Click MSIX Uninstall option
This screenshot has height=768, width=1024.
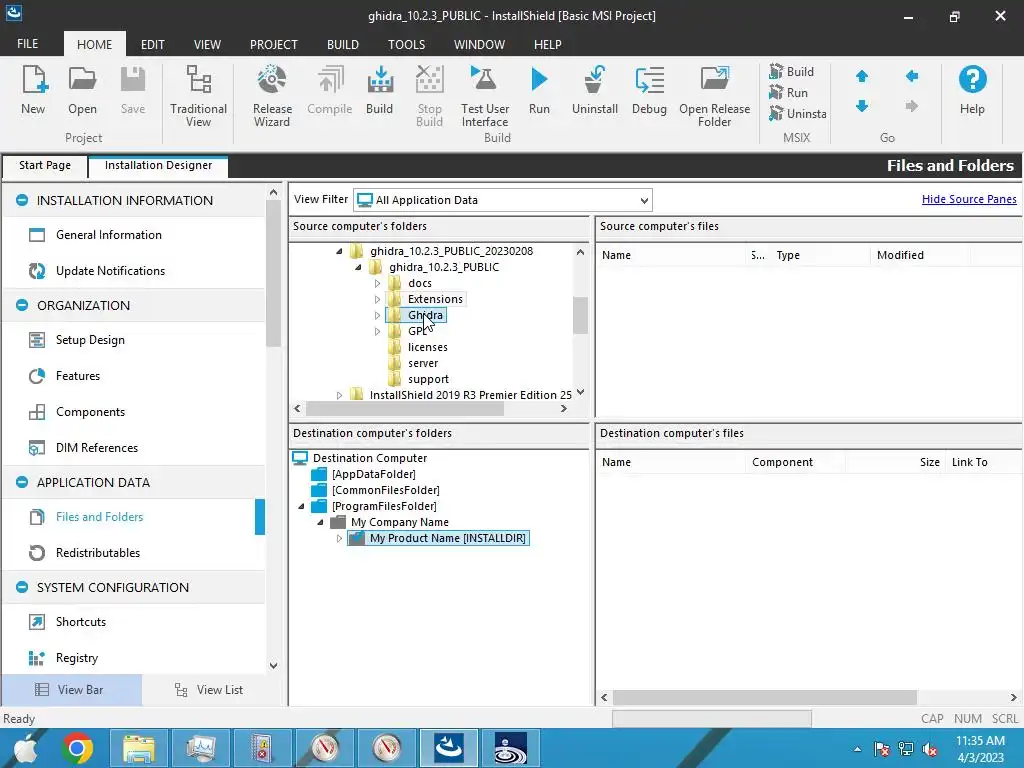[797, 113]
